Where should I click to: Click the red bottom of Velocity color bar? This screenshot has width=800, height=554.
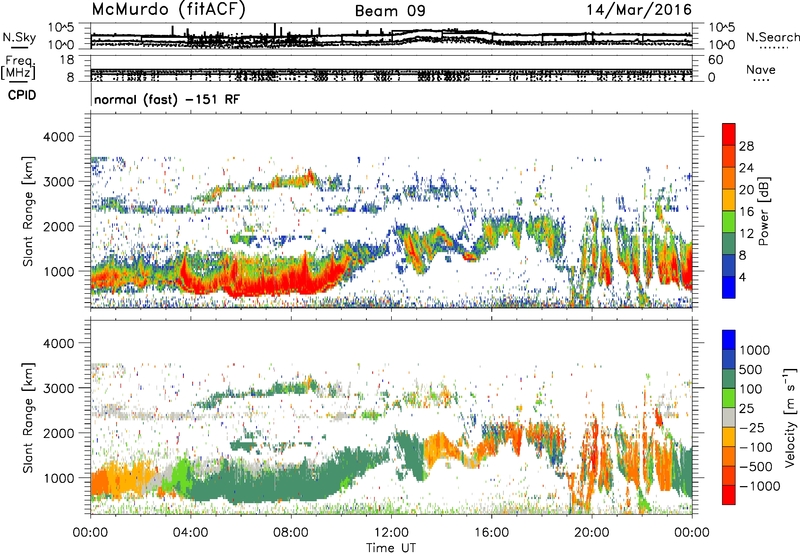point(729,495)
